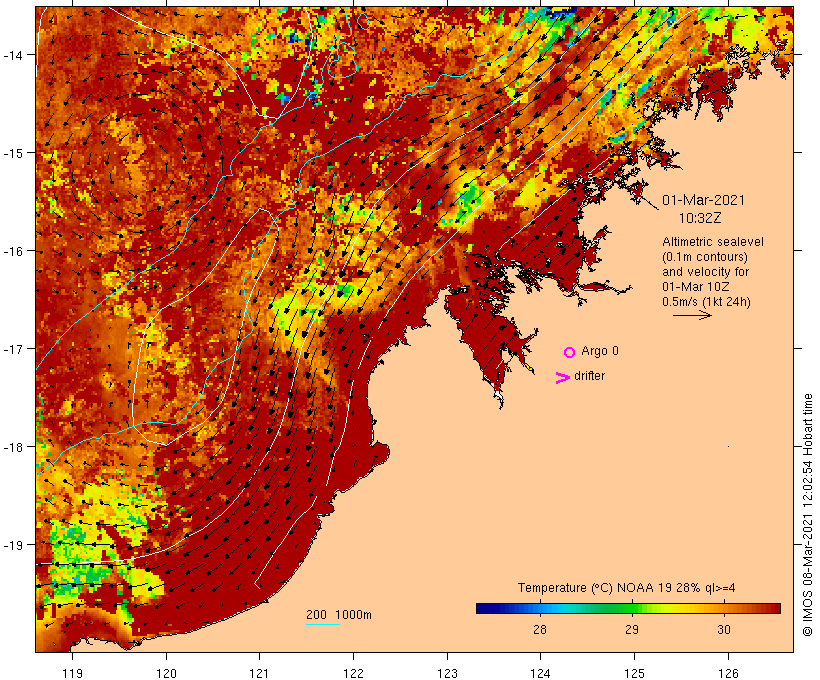Screen dimensions: 820x680
Task: Click the '200 1000m' depth label
Action: click(339, 615)
